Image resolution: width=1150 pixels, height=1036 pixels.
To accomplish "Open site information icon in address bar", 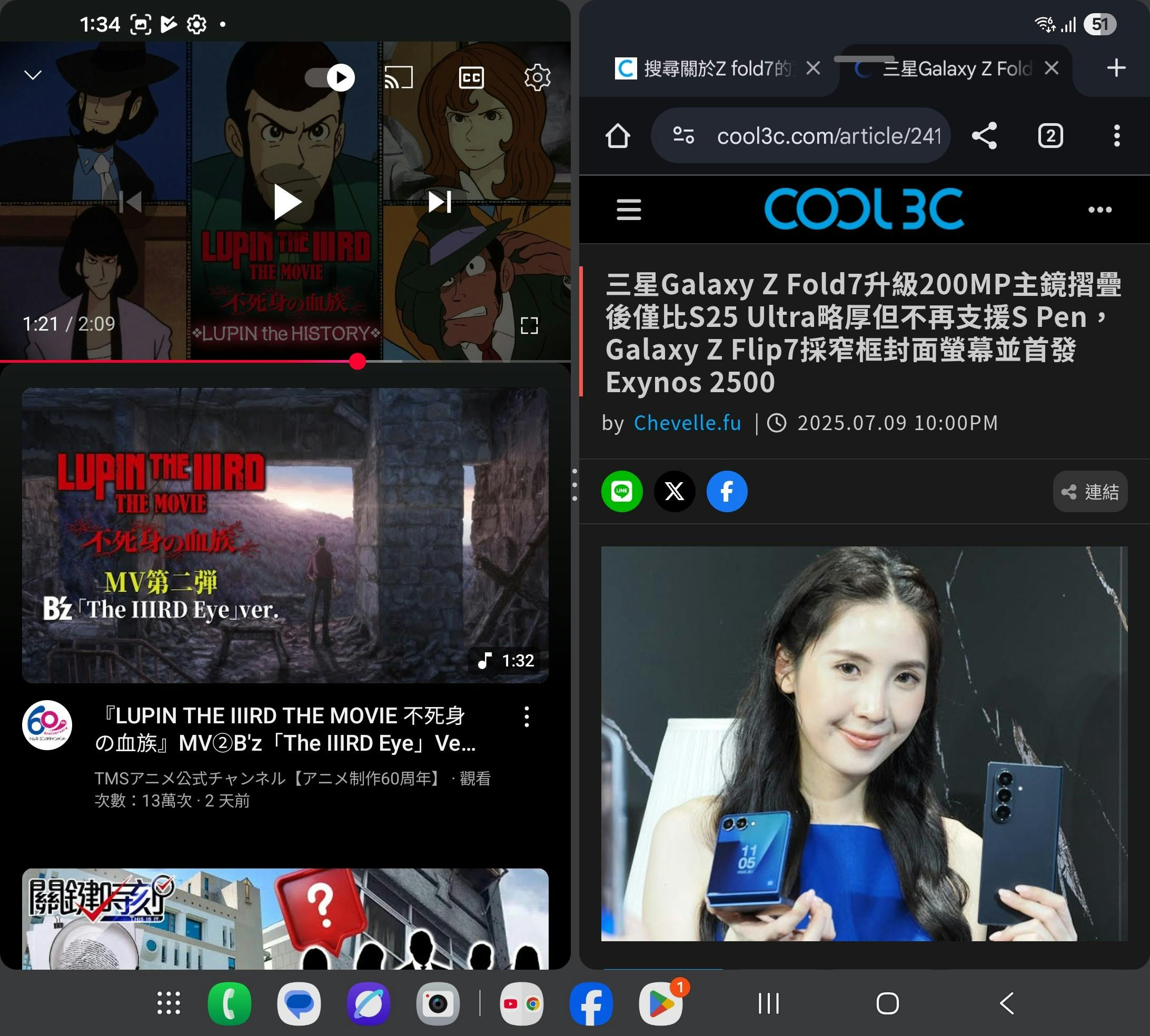I will pos(683,135).
